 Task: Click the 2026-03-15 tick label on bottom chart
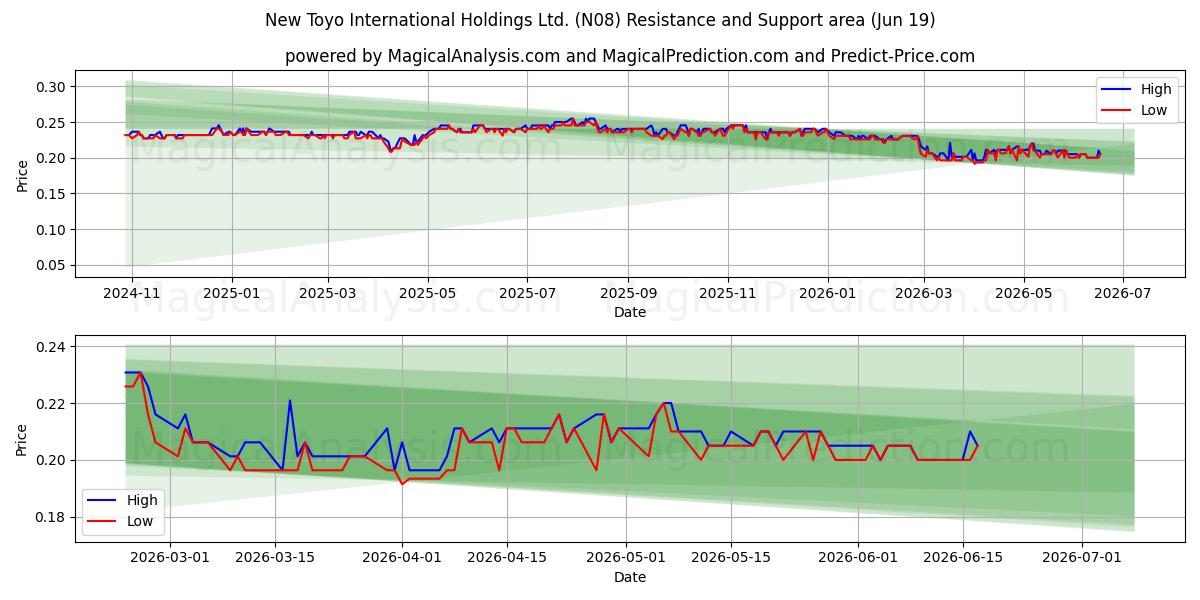pos(276,559)
